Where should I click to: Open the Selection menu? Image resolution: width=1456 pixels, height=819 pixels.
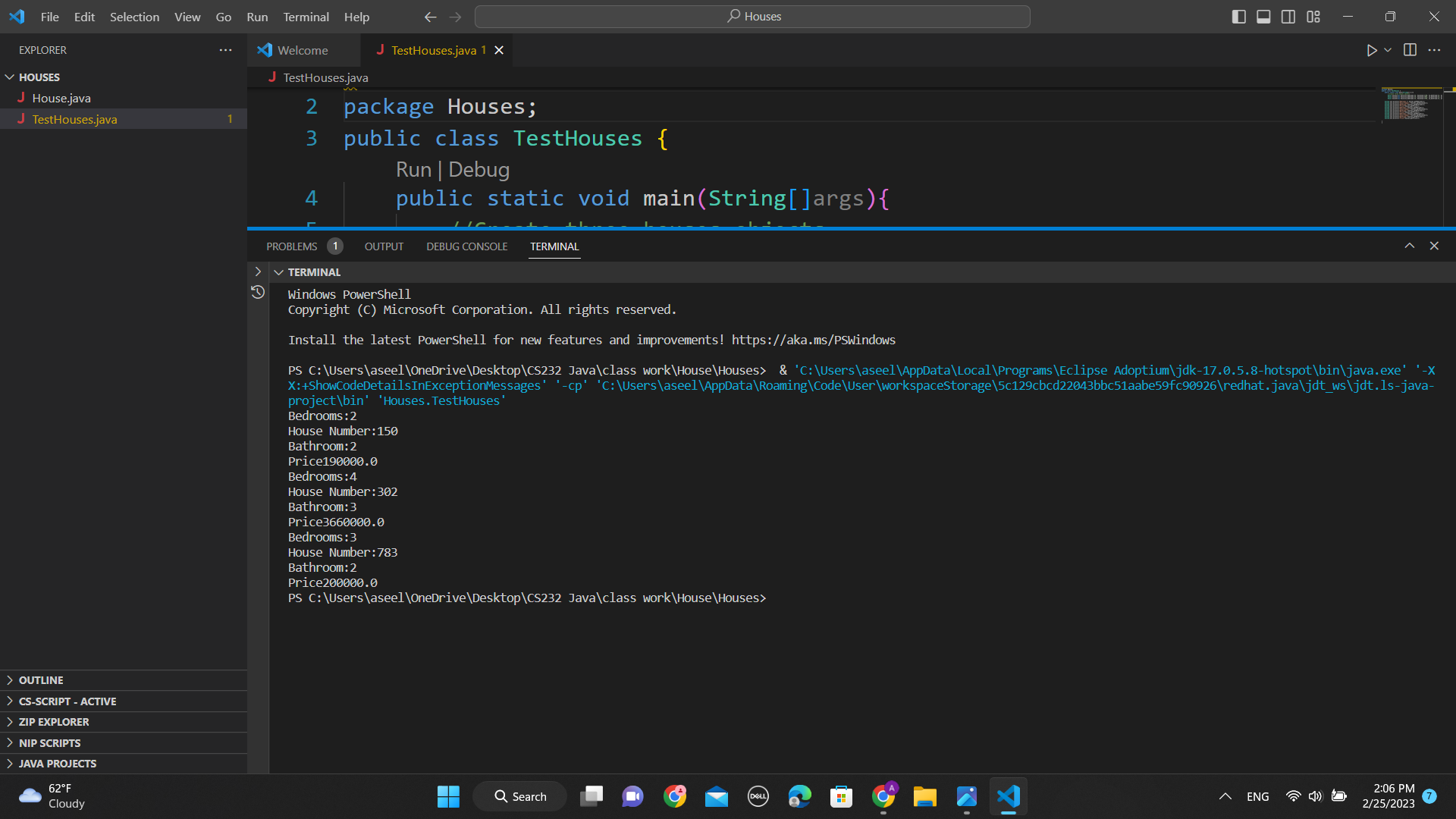click(134, 17)
